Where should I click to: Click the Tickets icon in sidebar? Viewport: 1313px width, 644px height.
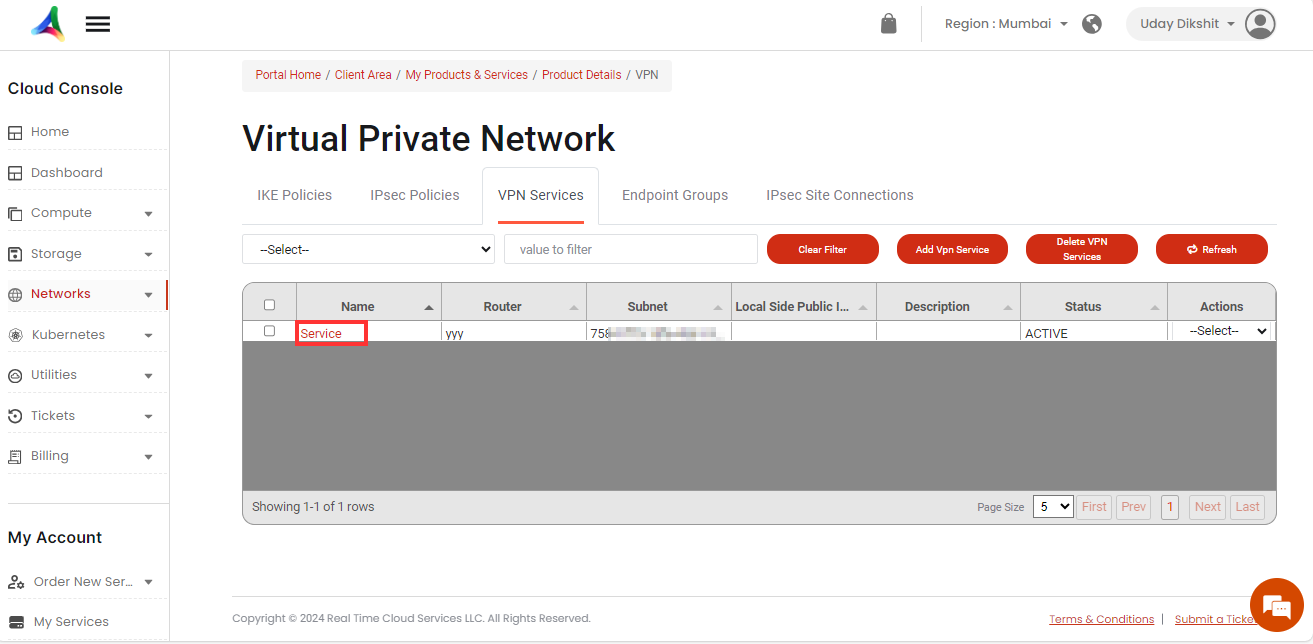15,416
